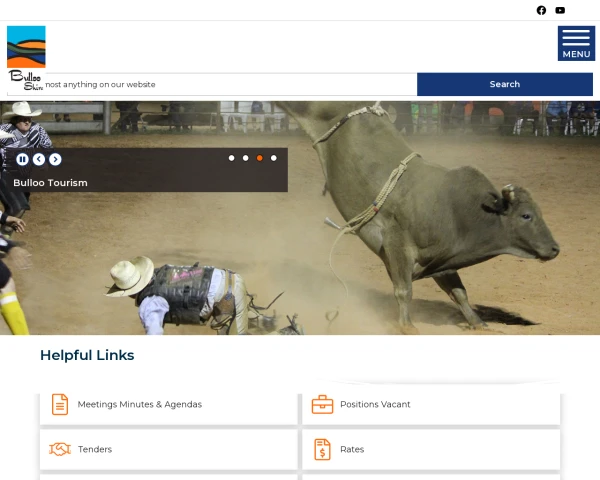Screen dimensions: 600x480
Task: Click the briefcase icon for Positions Vacant
Action: click(x=322, y=404)
